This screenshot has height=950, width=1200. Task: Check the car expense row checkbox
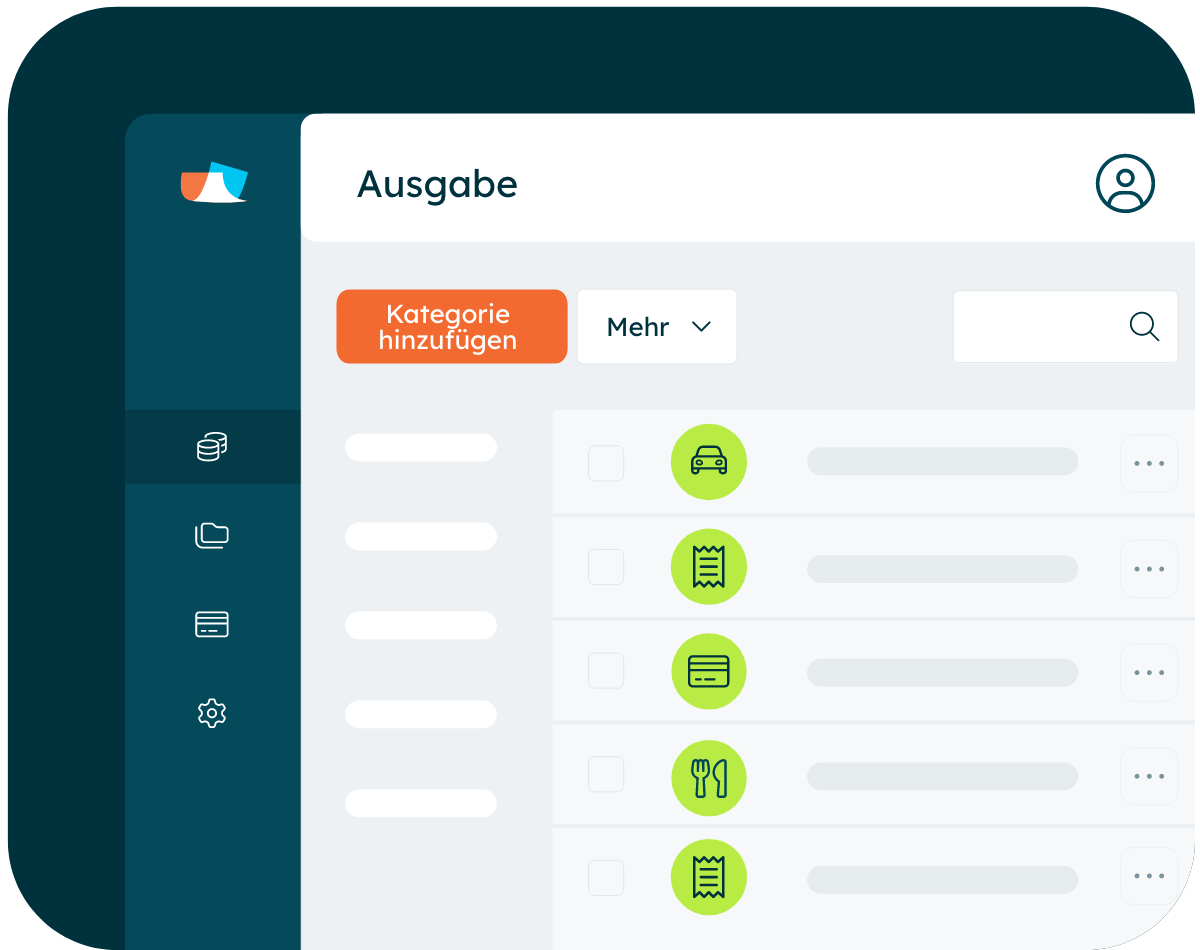(x=606, y=463)
